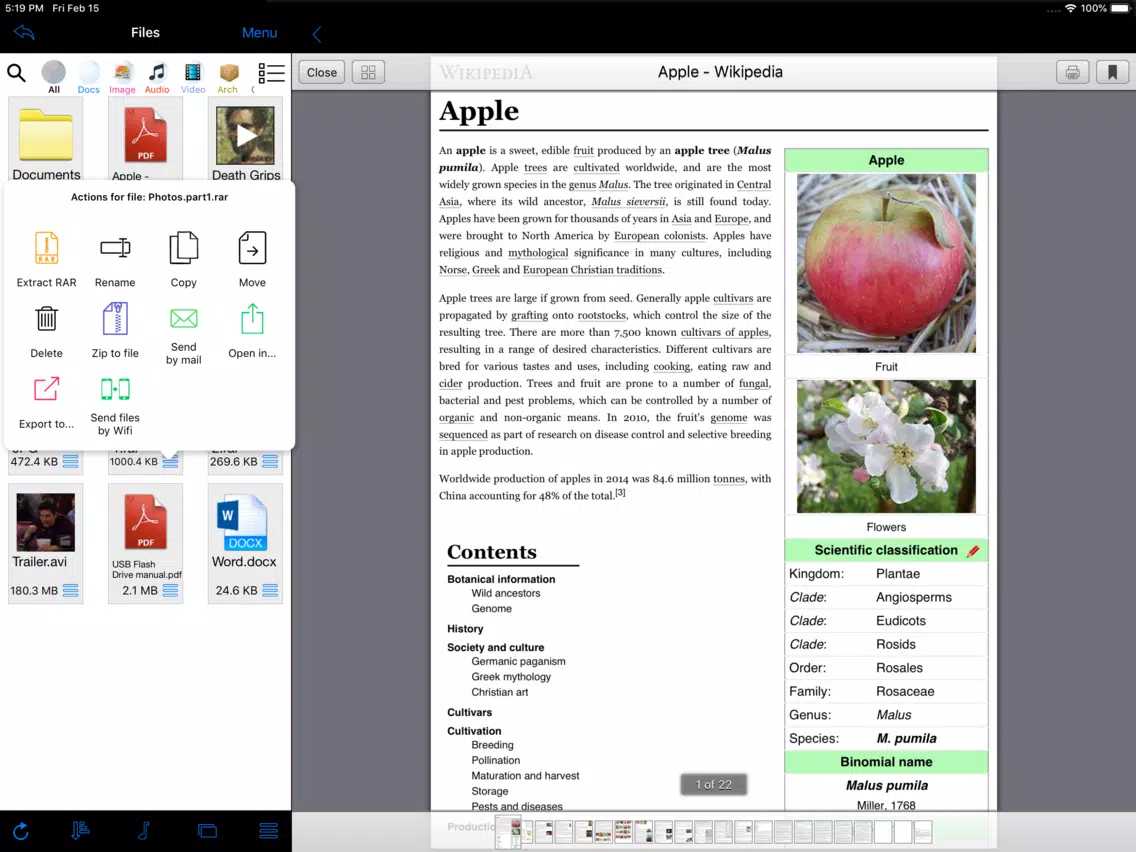This screenshot has height=852, width=1136.
Task: Expand options for Trailer.avi file
Action: pyautogui.click(x=70, y=590)
